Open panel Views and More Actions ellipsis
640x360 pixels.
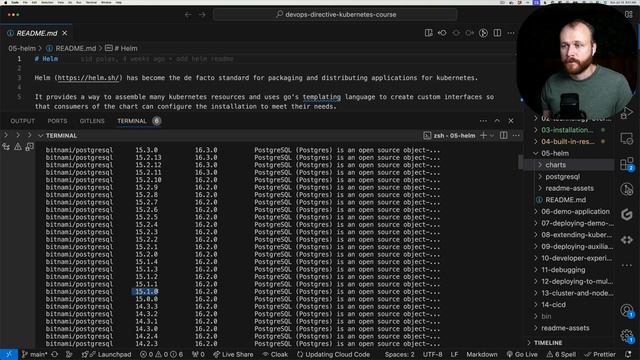coord(483,121)
